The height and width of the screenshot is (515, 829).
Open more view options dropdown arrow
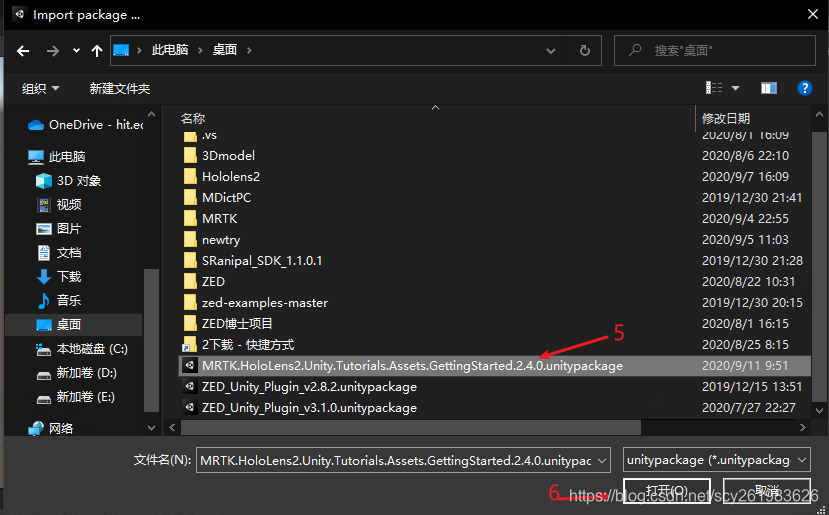point(735,88)
